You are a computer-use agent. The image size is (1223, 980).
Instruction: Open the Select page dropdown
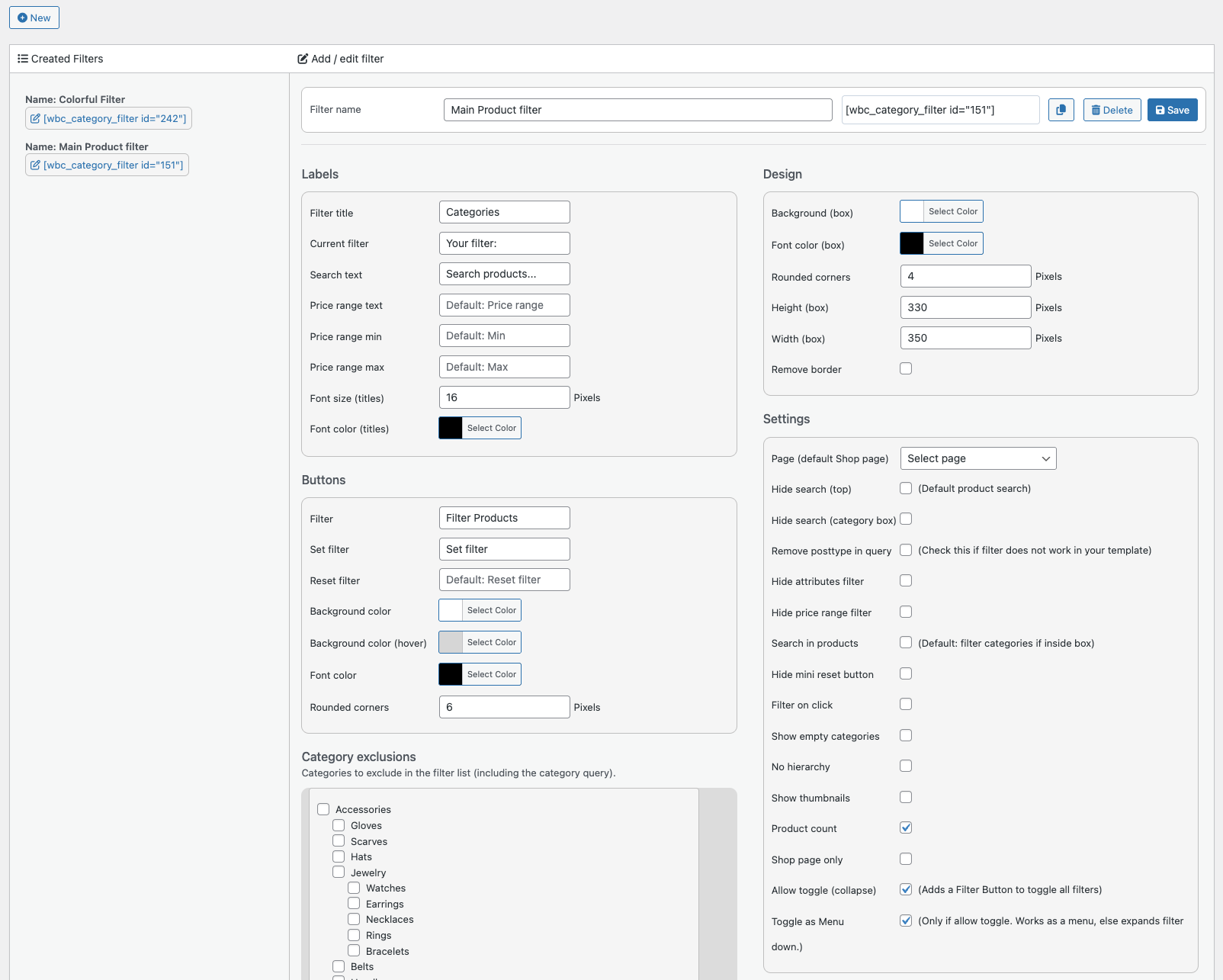[x=977, y=458]
